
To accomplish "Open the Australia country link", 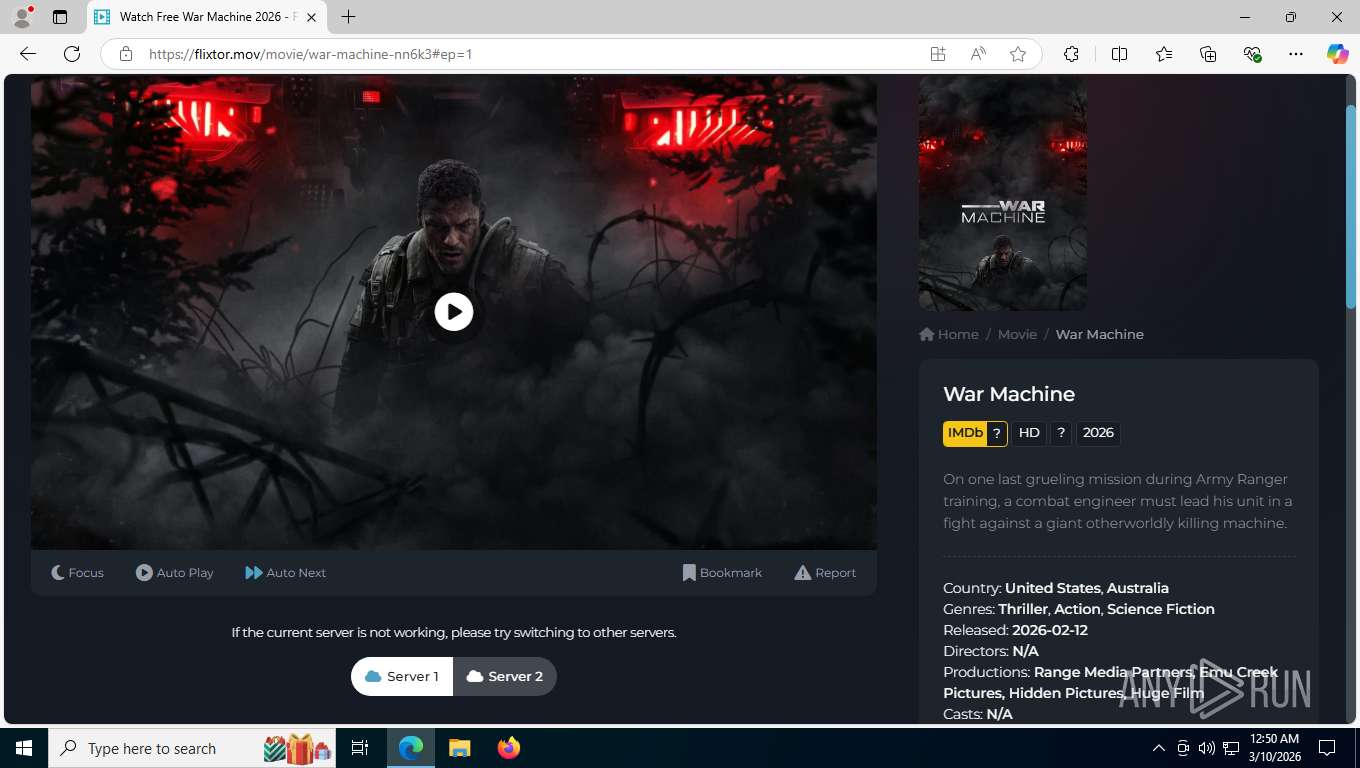I will click(1138, 588).
